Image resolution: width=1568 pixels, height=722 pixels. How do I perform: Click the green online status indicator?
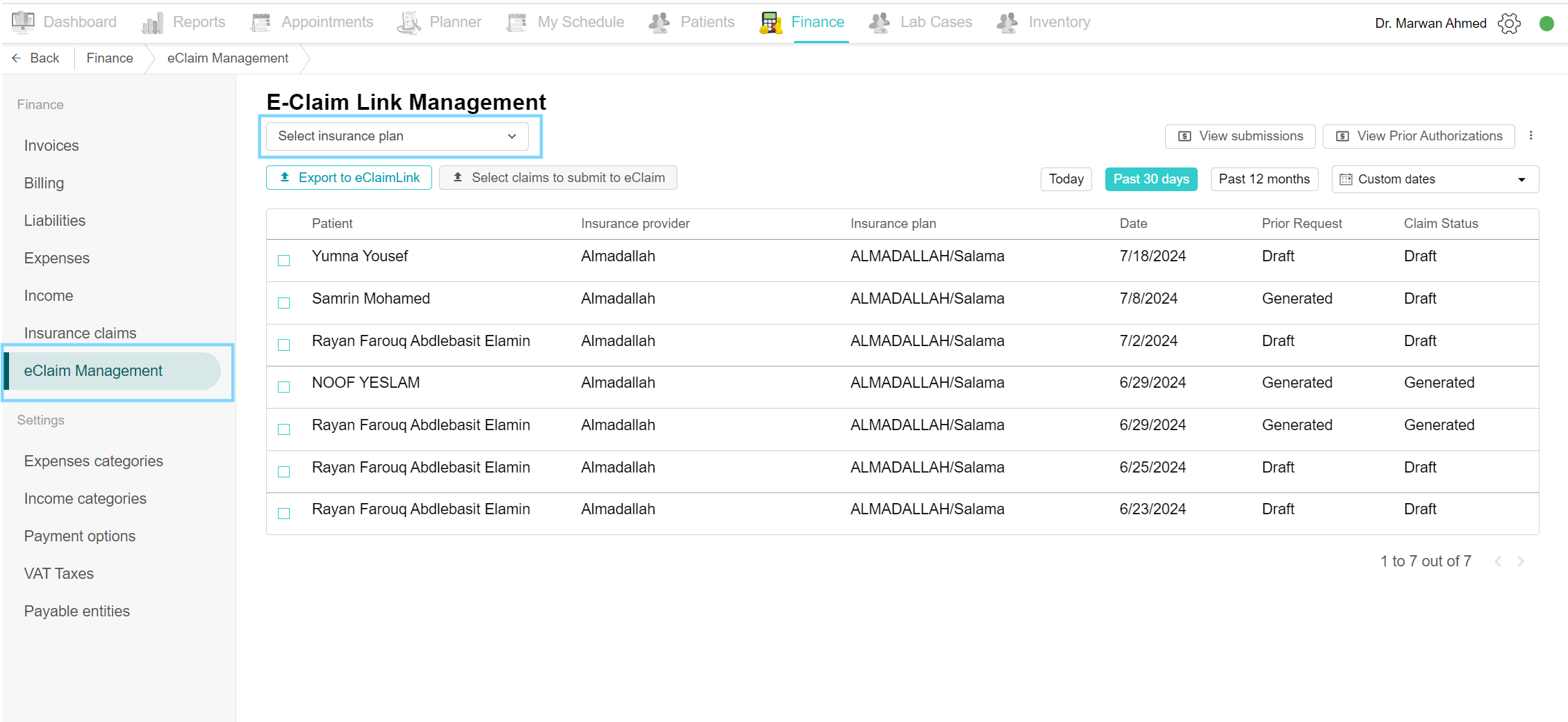1546,24
